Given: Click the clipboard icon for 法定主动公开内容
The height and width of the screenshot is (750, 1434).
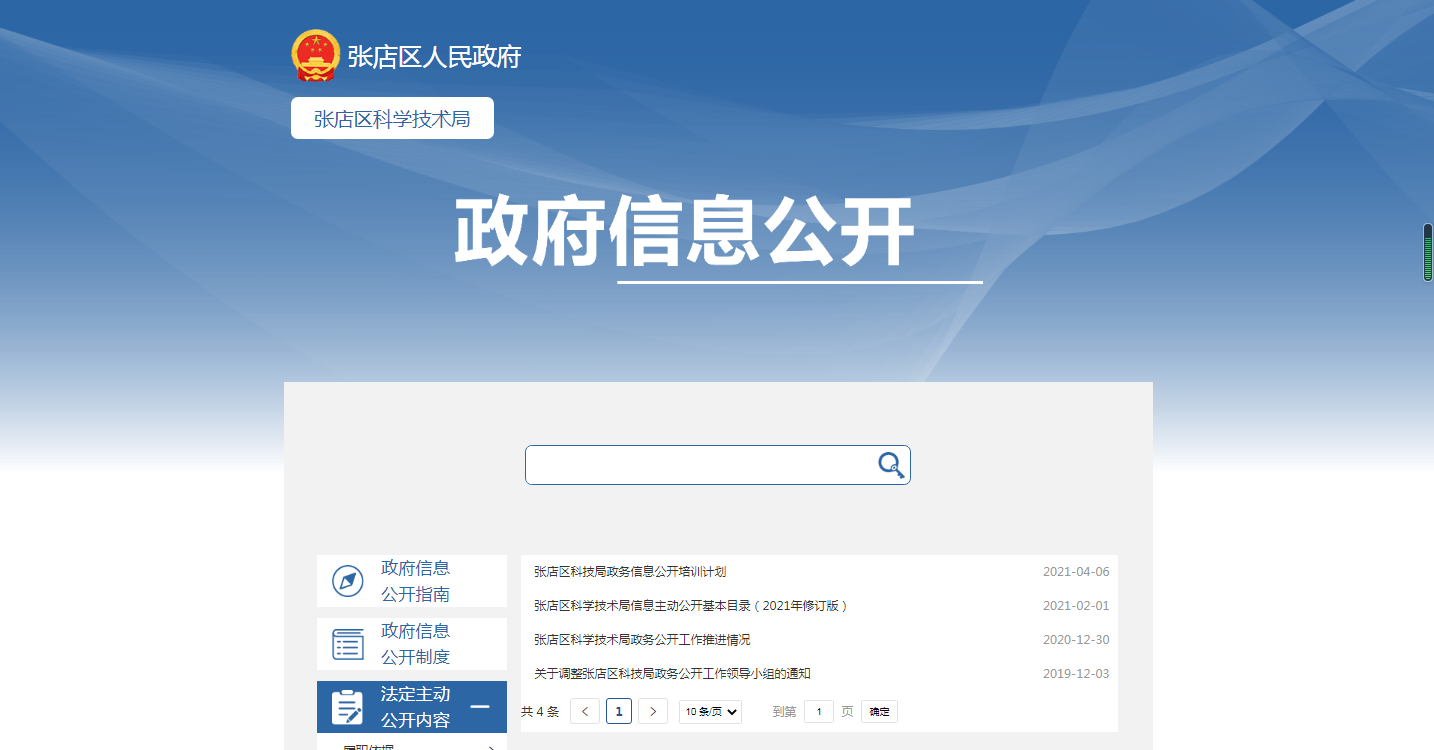Looking at the screenshot, I should click(347, 707).
